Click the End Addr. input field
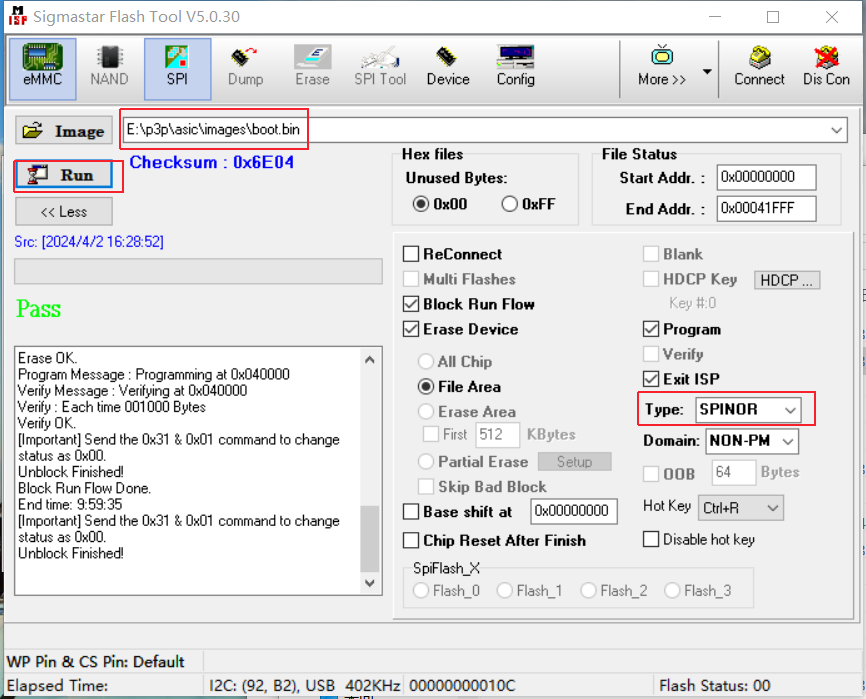The height and width of the screenshot is (699, 866). [766, 208]
